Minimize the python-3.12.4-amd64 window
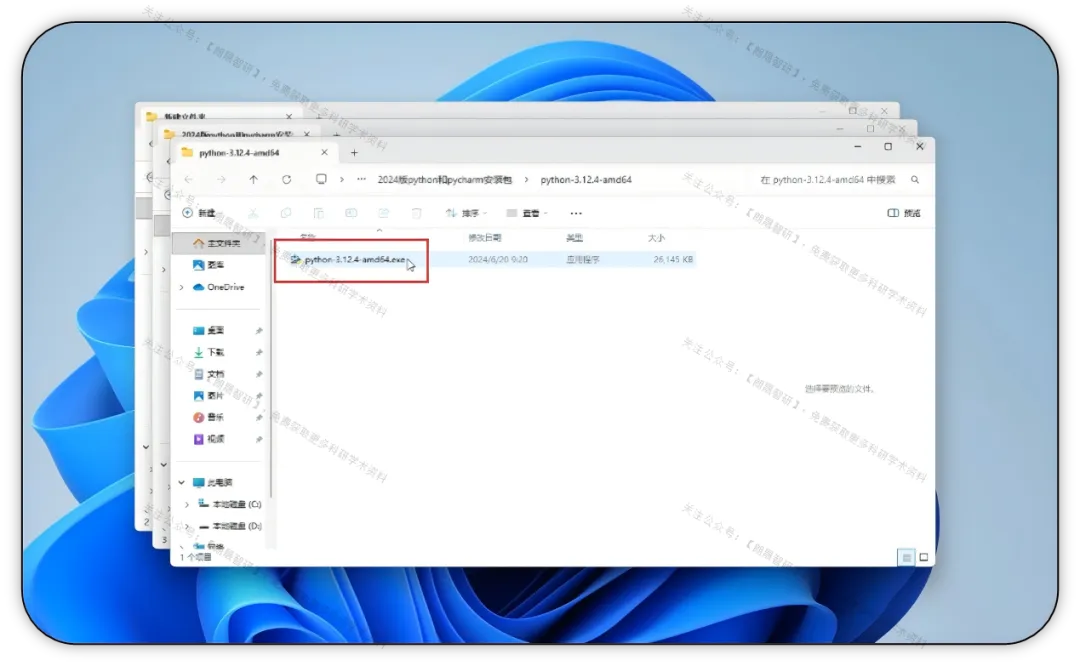1080x666 pixels. coord(858,146)
